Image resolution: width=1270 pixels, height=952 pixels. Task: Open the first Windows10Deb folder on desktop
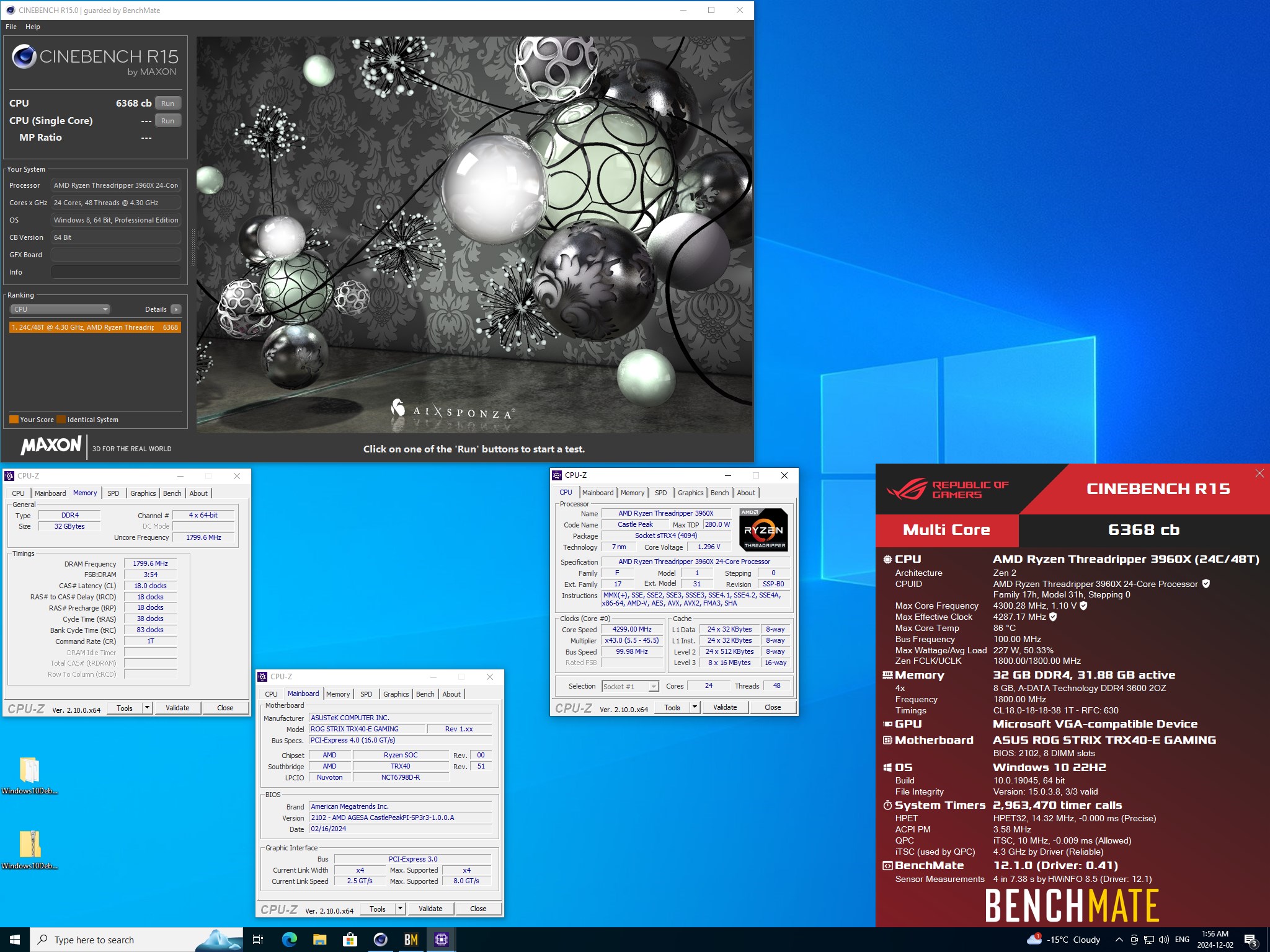(29, 775)
